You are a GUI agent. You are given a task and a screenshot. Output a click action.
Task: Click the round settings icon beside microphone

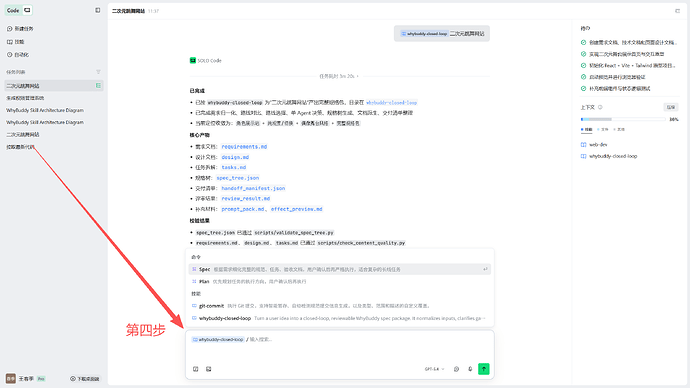pos(456,369)
